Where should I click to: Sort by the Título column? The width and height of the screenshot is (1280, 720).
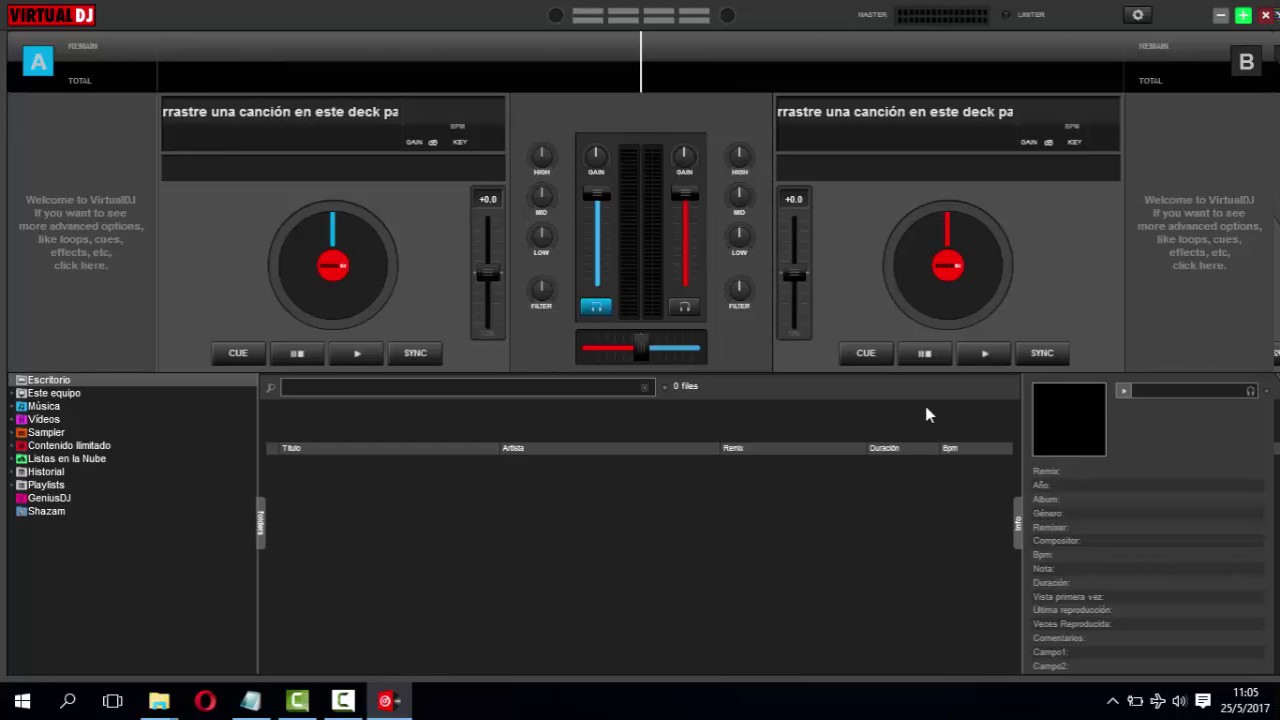[390, 448]
